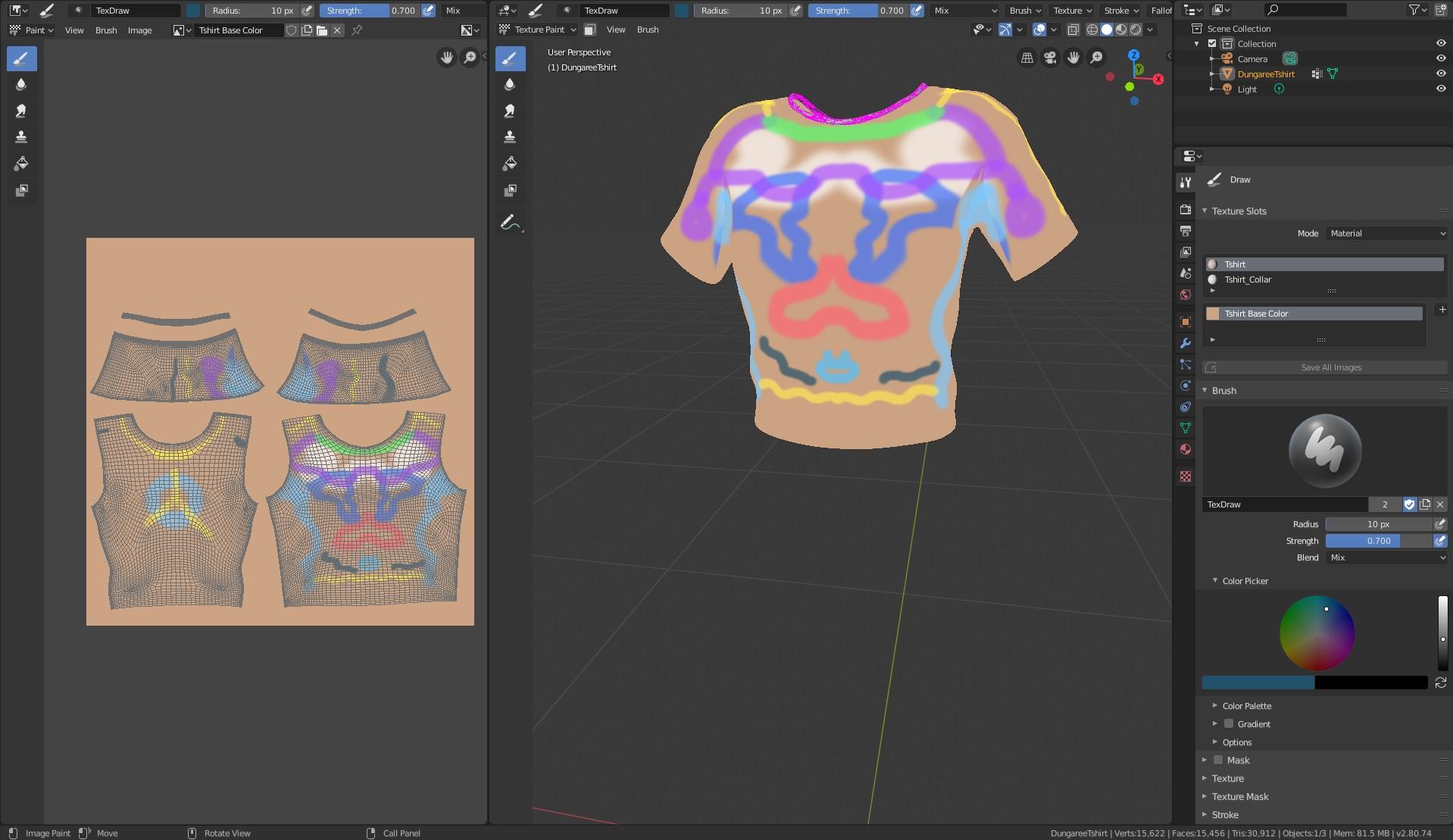This screenshot has width=1453, height=840.
Task: Enable the Mask checkbox in brush settings
Action: click(x=1218, y=760)
